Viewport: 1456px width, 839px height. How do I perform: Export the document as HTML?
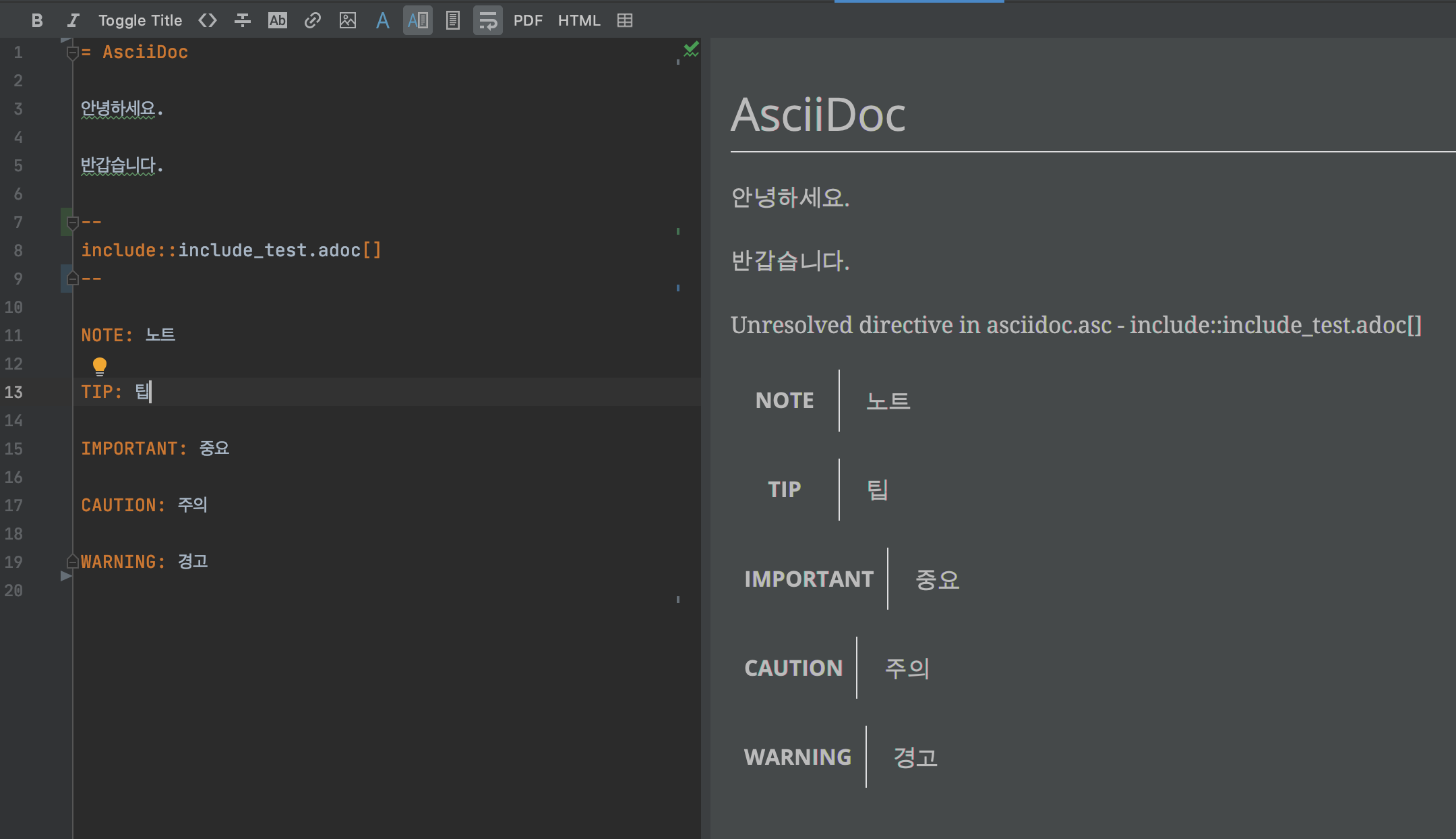click(579, 21)
